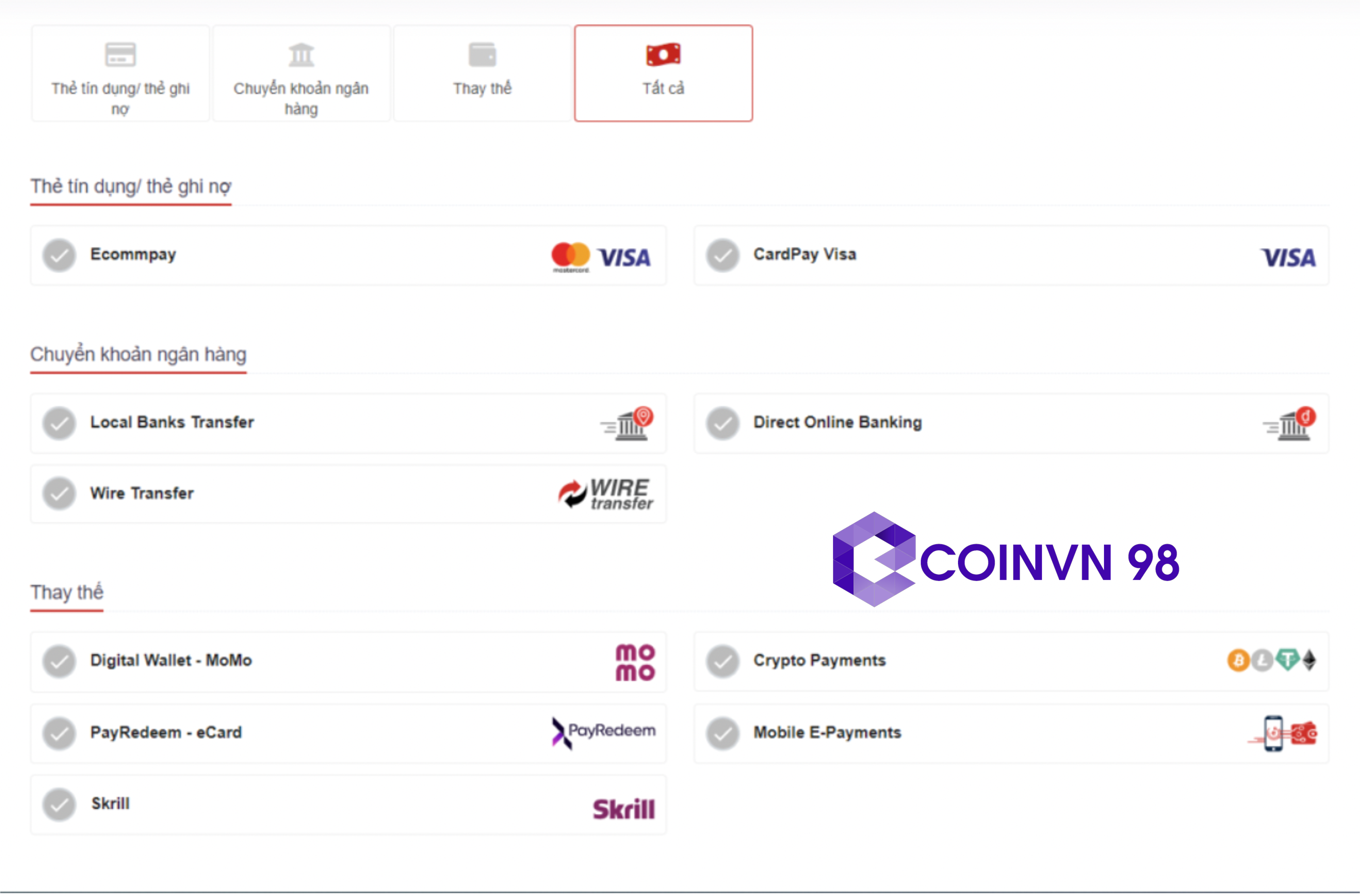Choose the Wire Transfer payment option
The image size is (1360, 896).
coord(142,494)
